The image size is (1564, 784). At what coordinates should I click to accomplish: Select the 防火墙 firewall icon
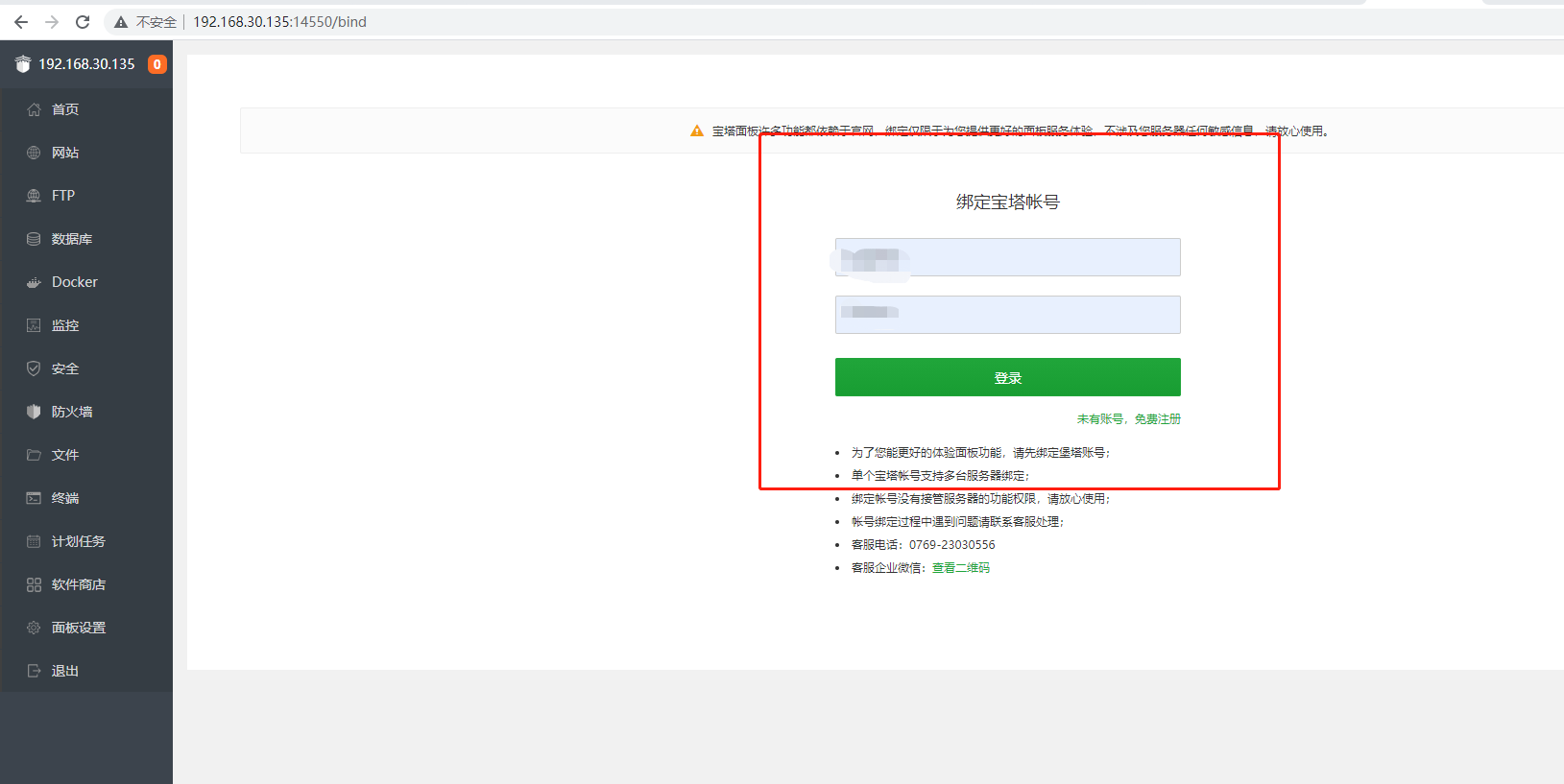coord(34,412)
